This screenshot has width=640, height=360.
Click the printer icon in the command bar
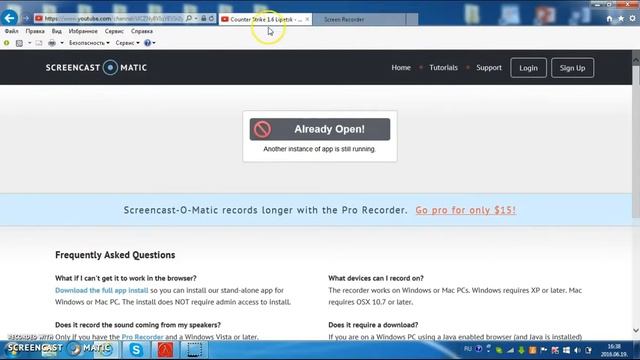click(52, 43)
